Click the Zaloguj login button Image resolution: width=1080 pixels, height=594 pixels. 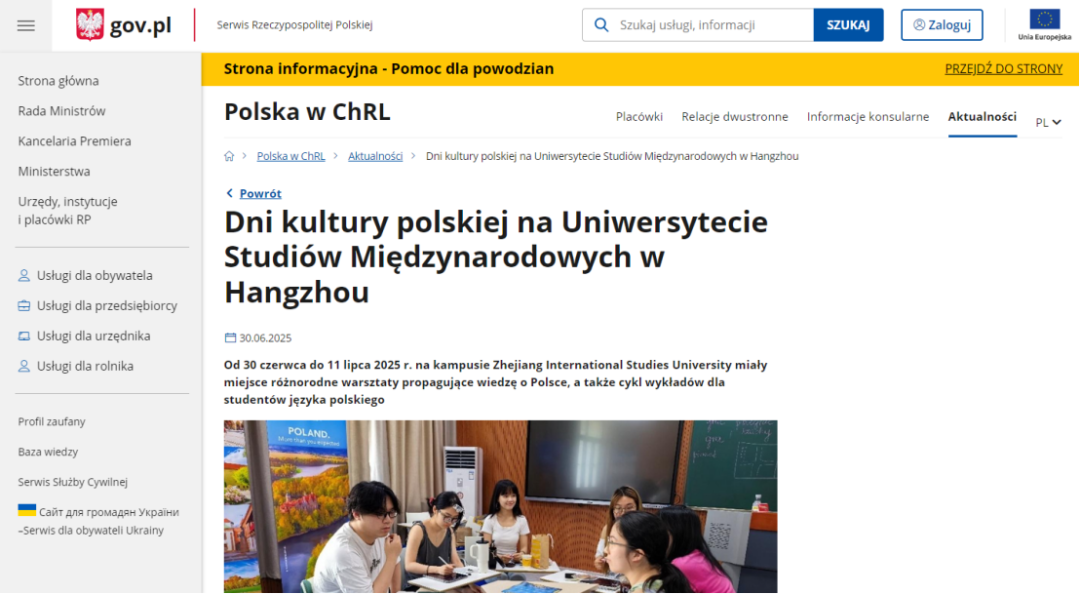[941, 25]
